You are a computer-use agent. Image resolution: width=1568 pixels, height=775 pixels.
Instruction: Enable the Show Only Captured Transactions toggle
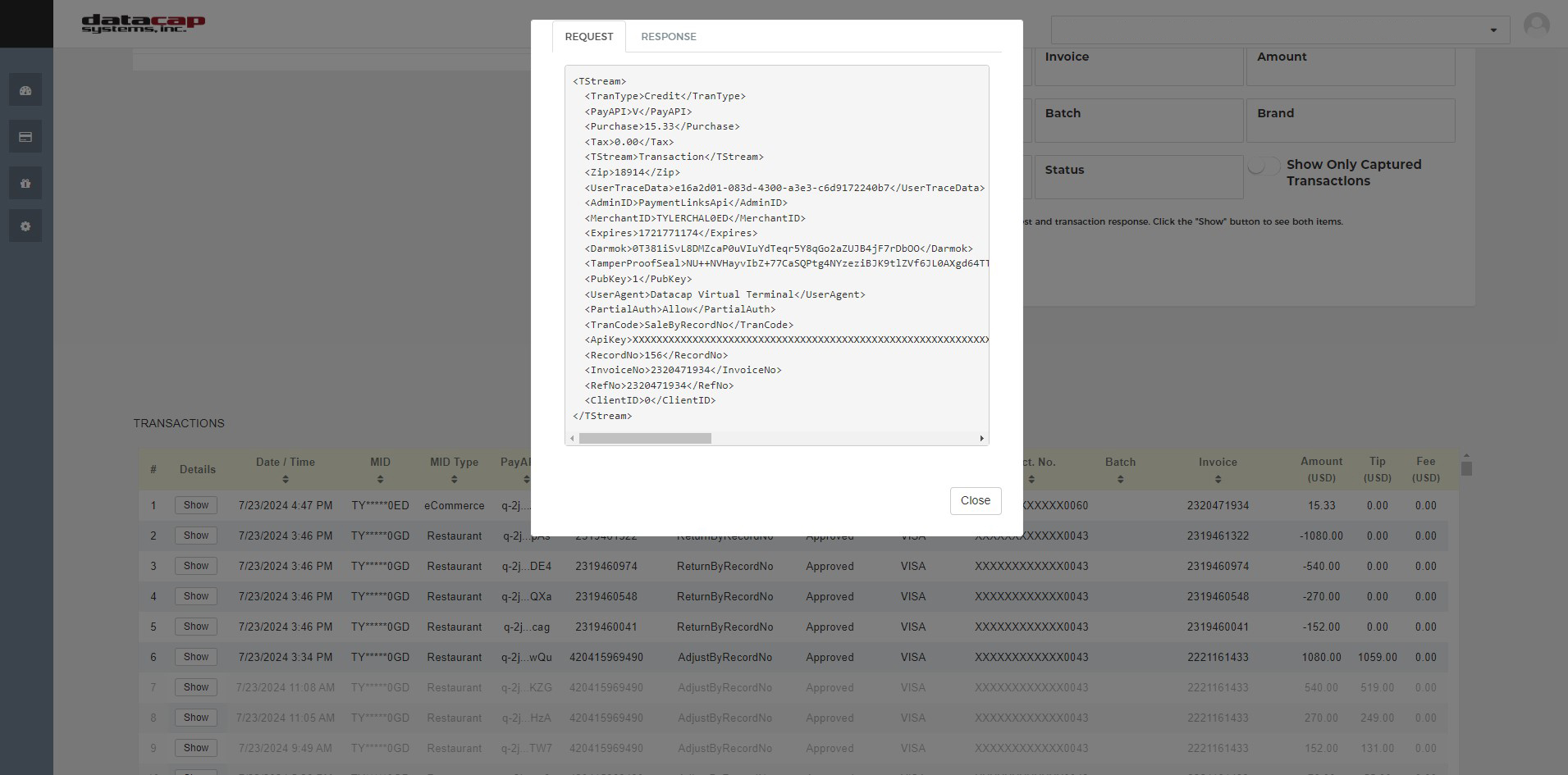[x=1262, y=166]
